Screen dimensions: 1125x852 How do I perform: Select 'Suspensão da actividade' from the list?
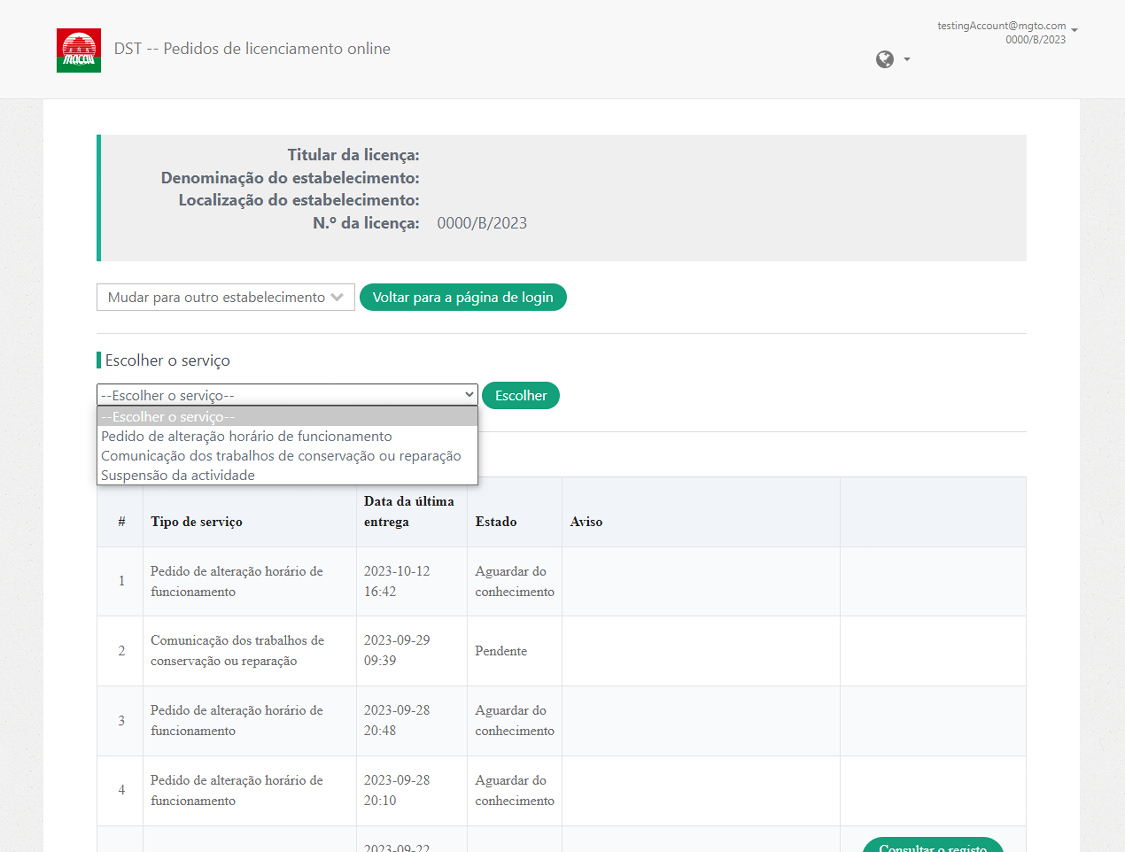(178, 475)
